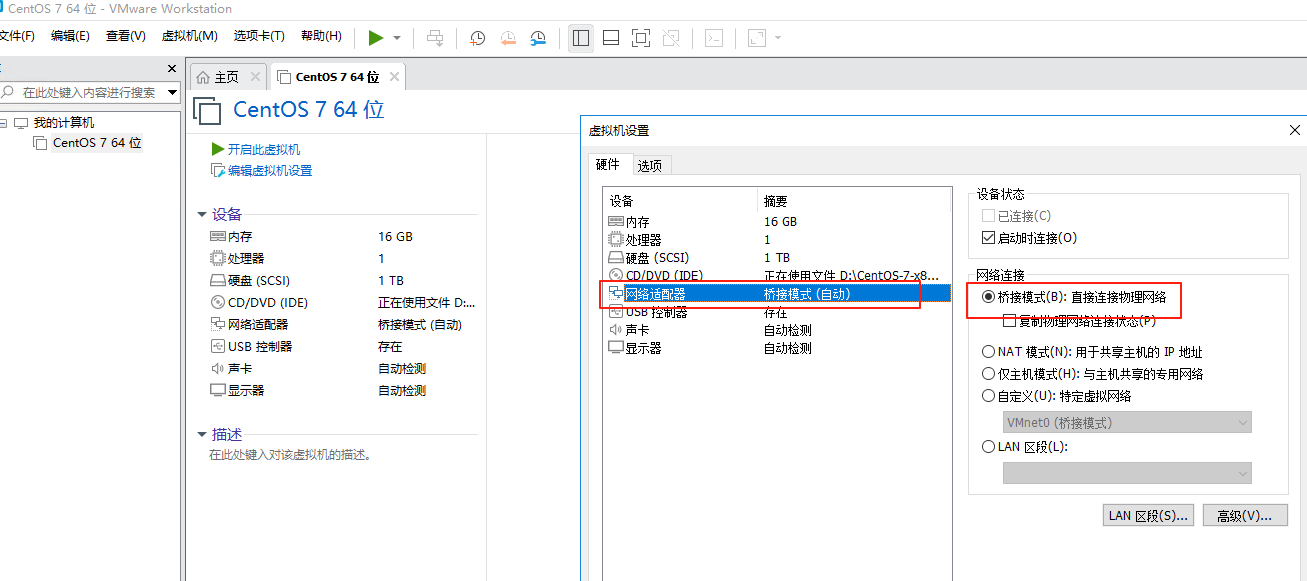Viewport: 1307px width, 581px height.
Task: Click the Enter Full Screen mode icon
Action: (641, 37)
